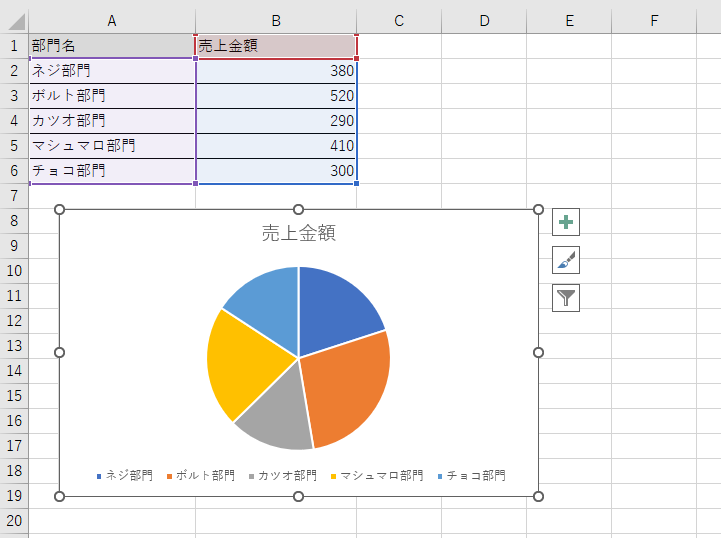Click the カツオ部門 legend entry

click(x=286, y=476)
